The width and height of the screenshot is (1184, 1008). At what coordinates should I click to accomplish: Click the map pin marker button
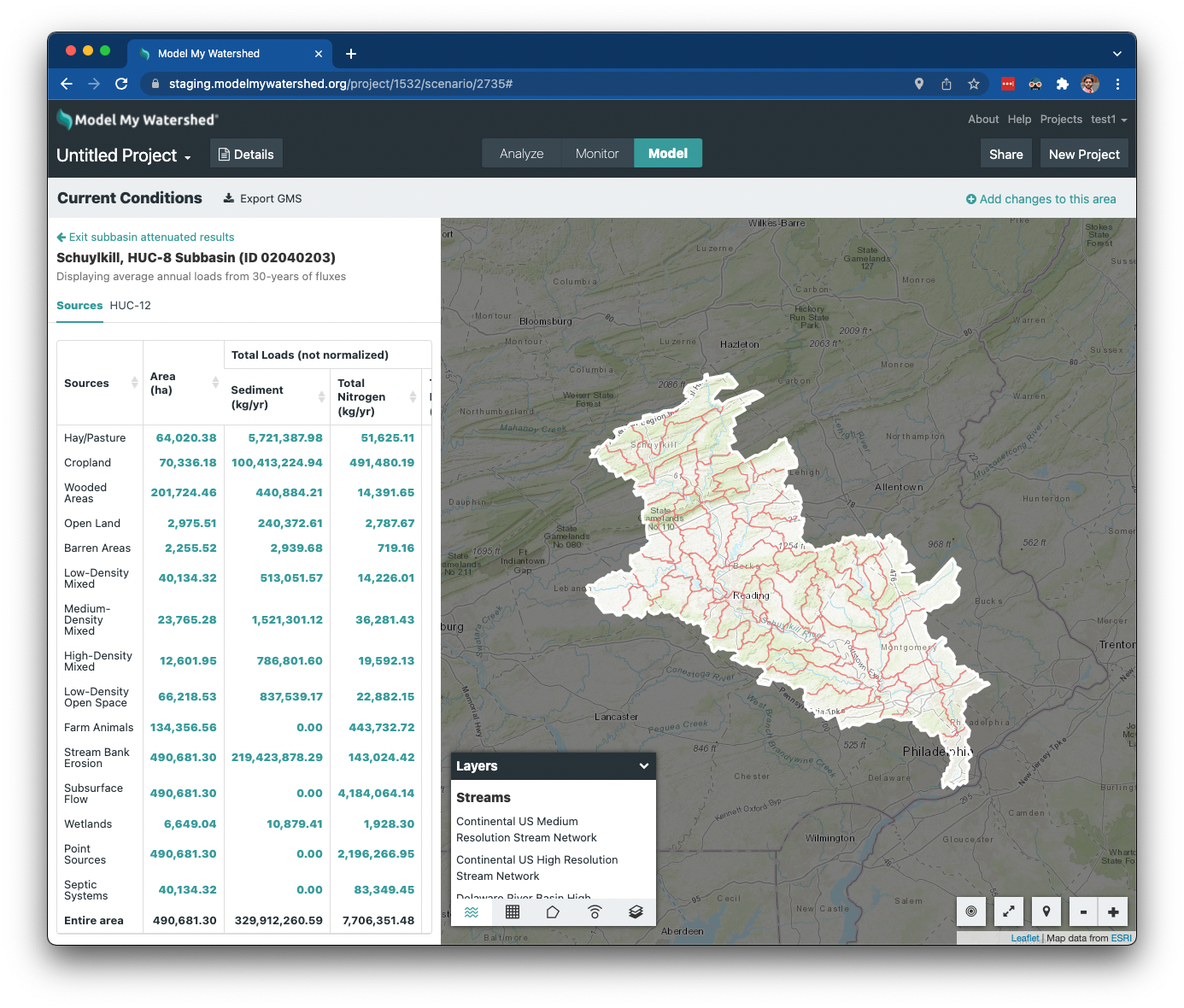pos(1046,911)
